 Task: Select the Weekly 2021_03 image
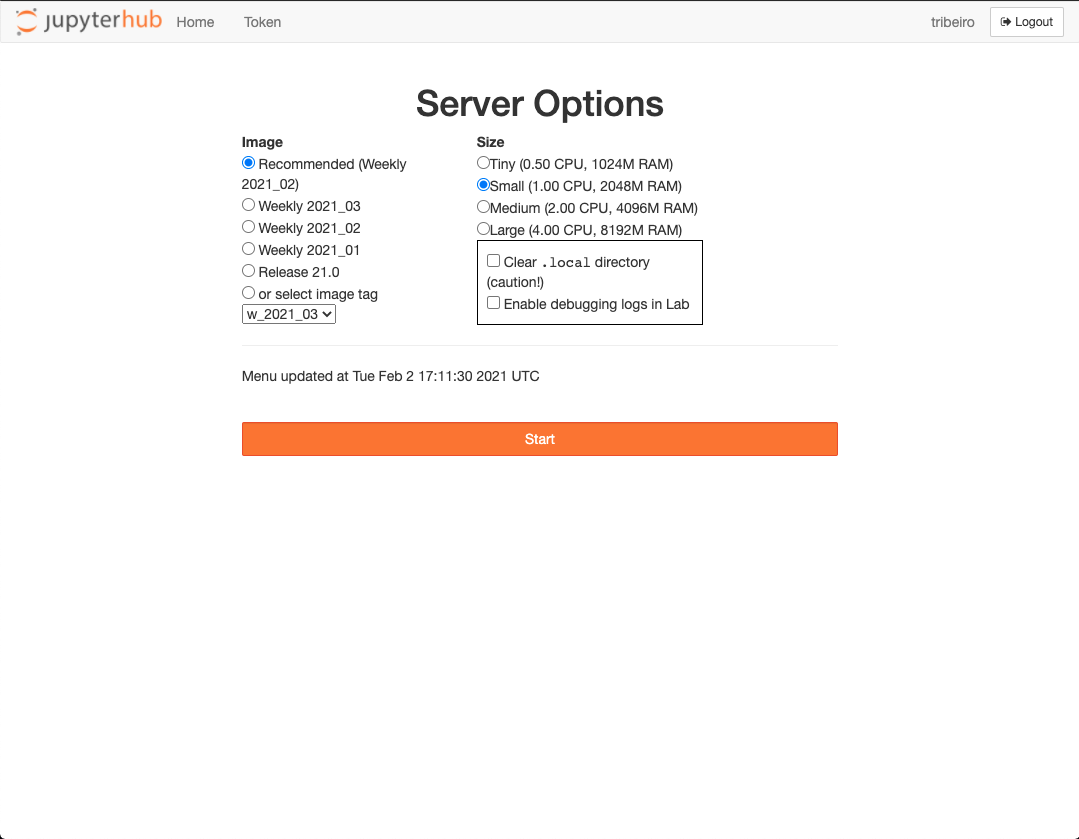tap(248, 204)
